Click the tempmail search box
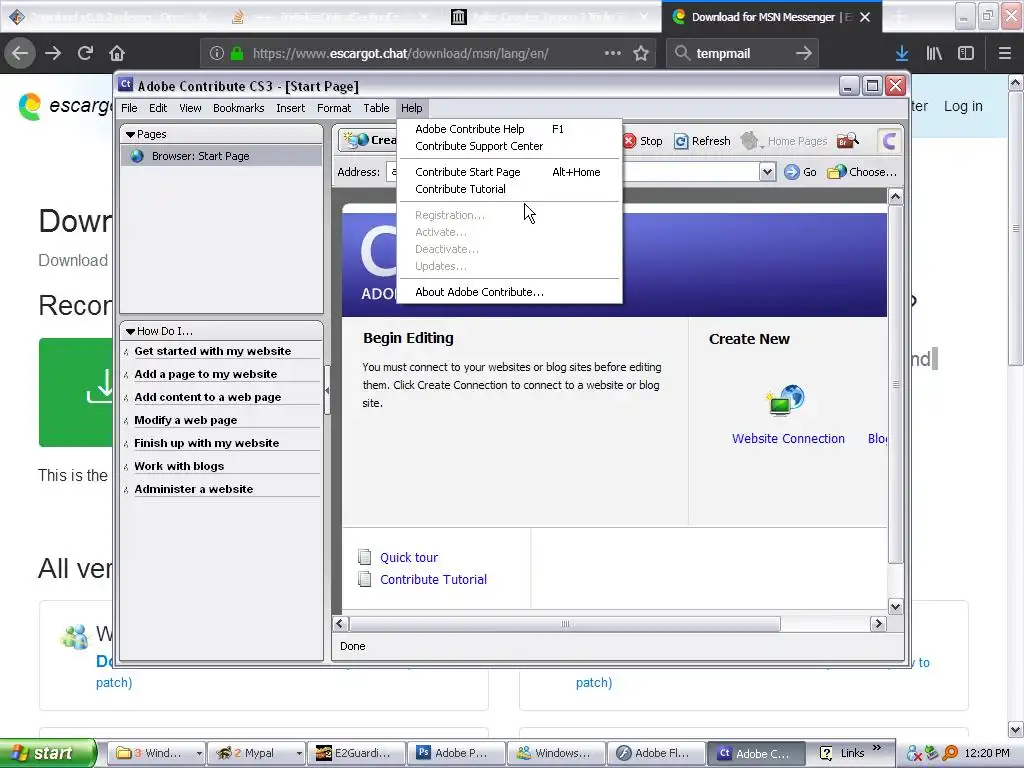 741,54
